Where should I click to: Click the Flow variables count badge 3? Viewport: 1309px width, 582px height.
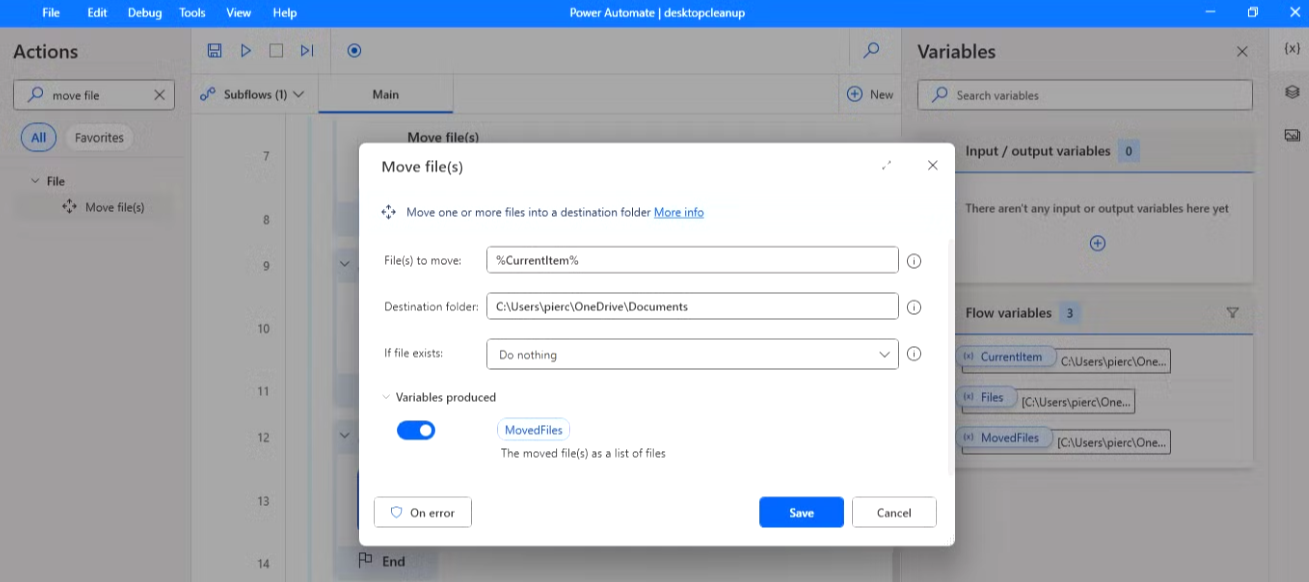(1069, 313)
